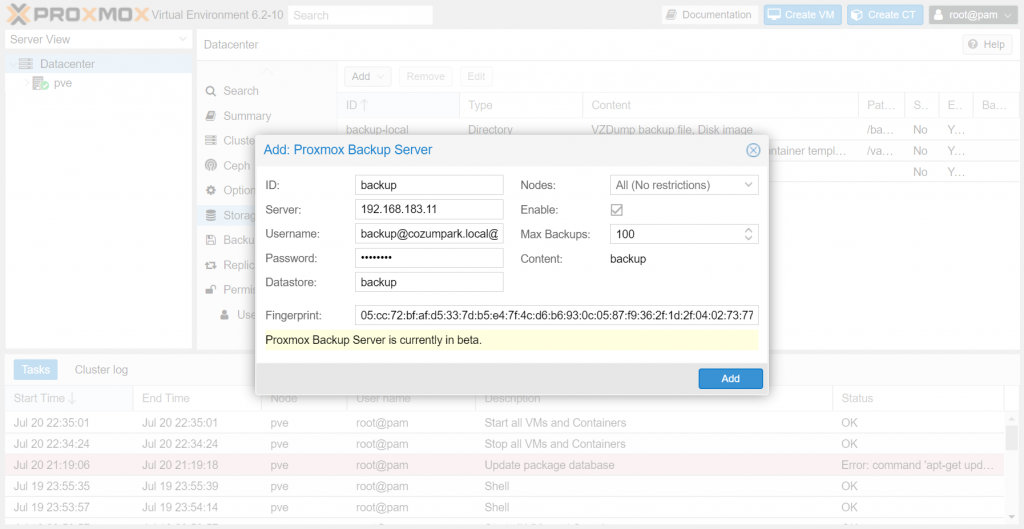Select the Stop all VMs and Containers task
Viewport: 1024px width, 529px height.
click(505, 444)
